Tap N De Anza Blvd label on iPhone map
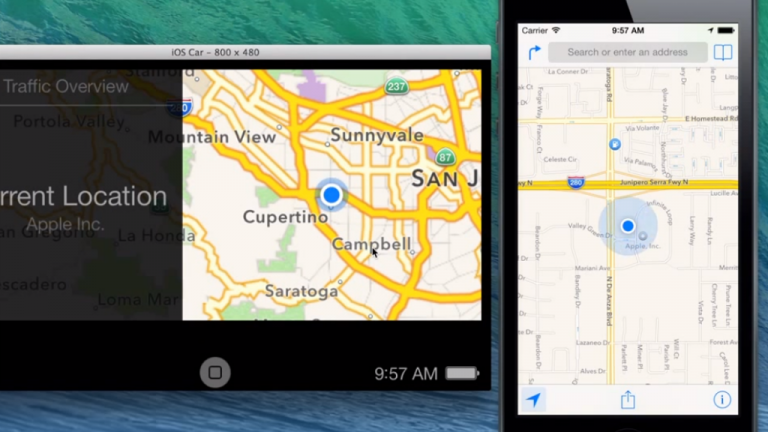 [609, 301]
